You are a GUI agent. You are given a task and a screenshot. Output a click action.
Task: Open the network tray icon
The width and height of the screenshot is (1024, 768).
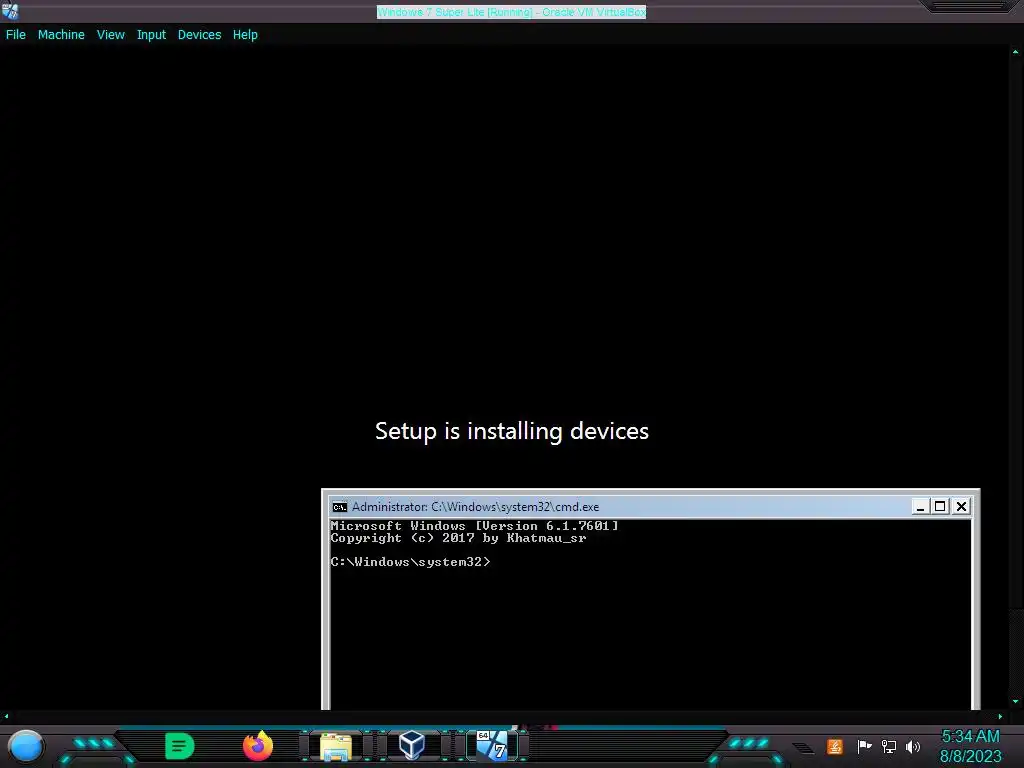(889, 746)
